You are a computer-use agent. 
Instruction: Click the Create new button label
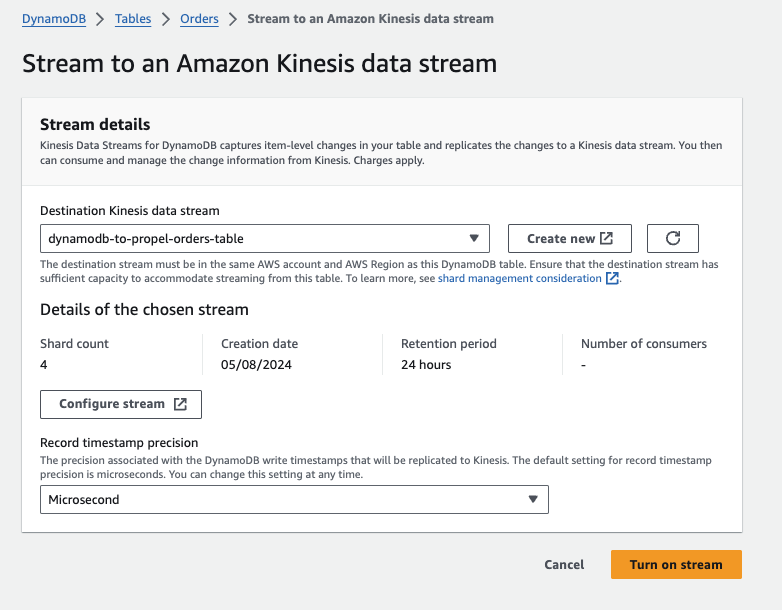(560, 238)
